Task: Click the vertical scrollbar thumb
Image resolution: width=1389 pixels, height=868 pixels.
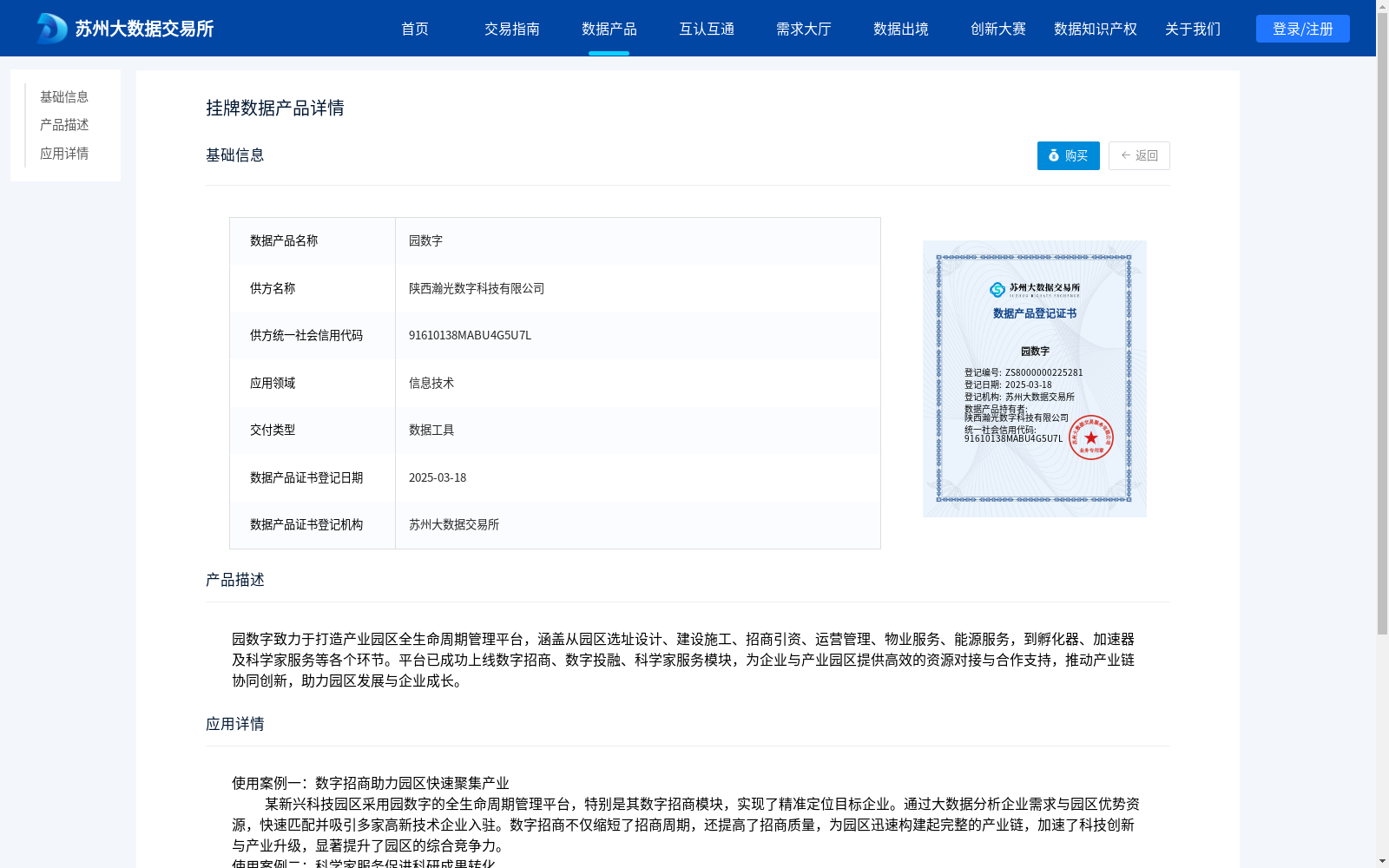Action: coord(1382,324)
